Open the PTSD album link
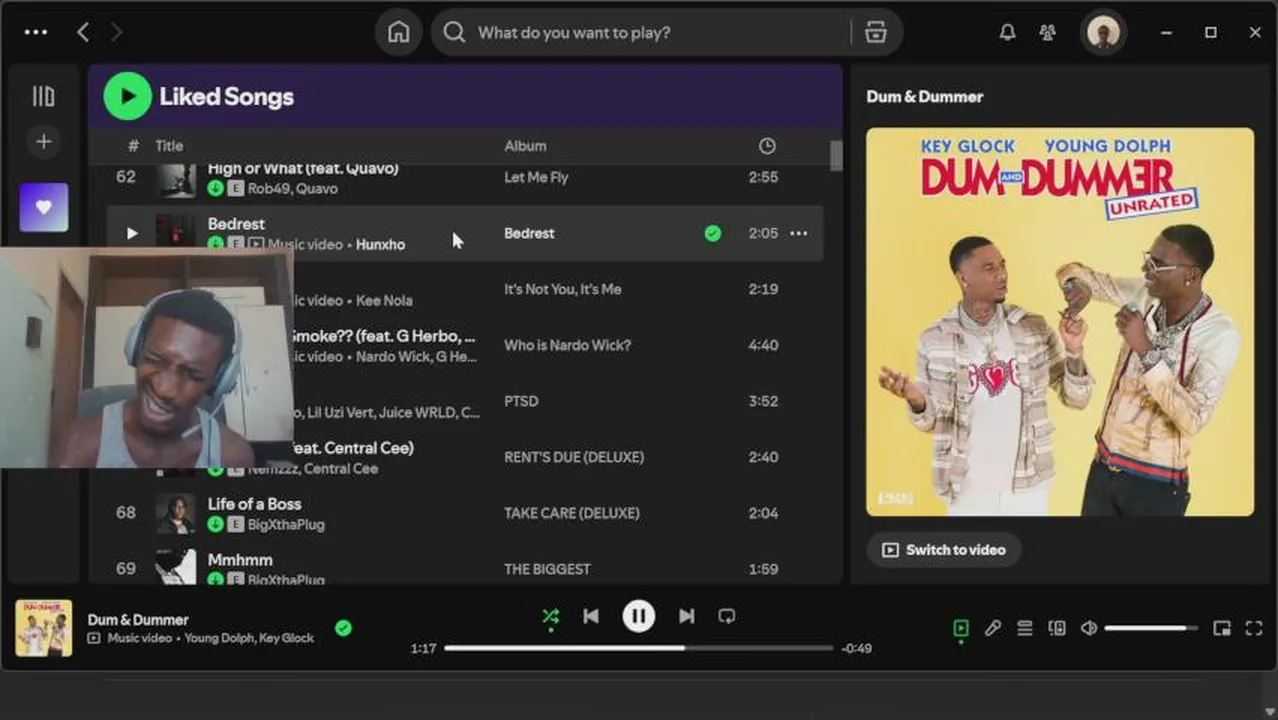Image resolution: width=1278 pixels, height=720 pixels. coord(521,401)
